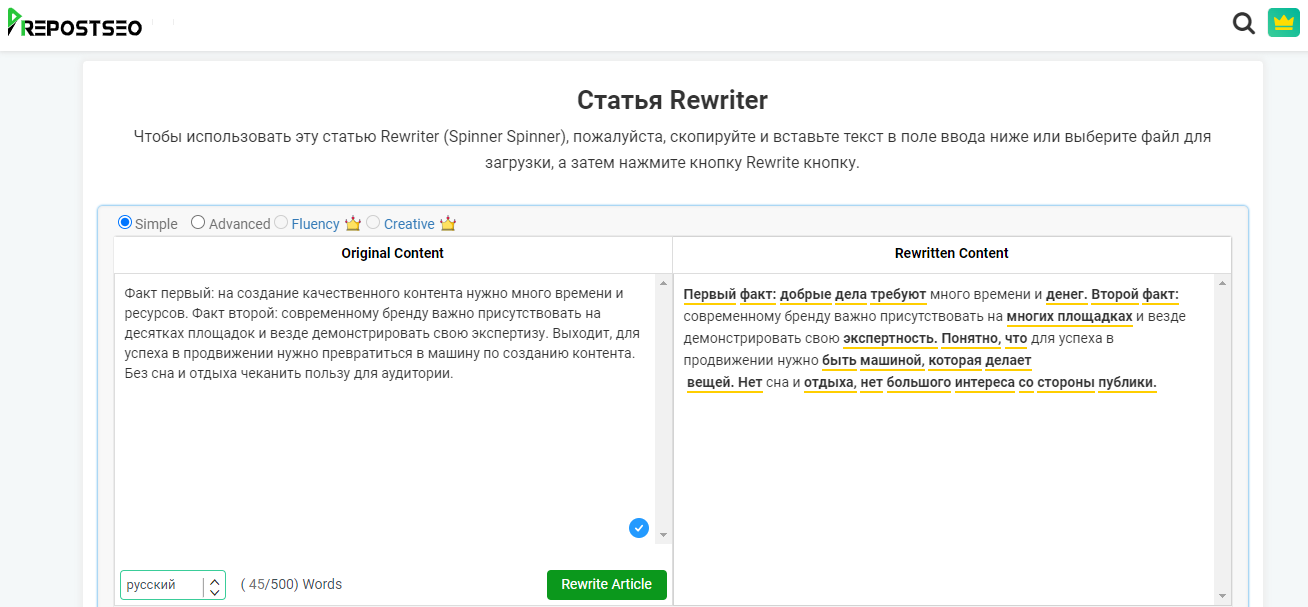Click the highlighted phrase 'многих площадках'
1308x607 pixels.
(1069, 316)
